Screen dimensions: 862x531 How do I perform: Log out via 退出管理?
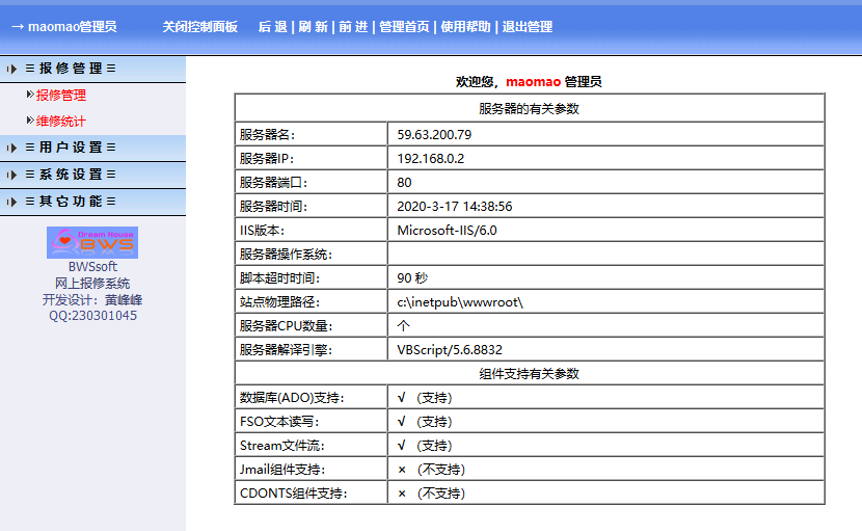click(527, 27)
